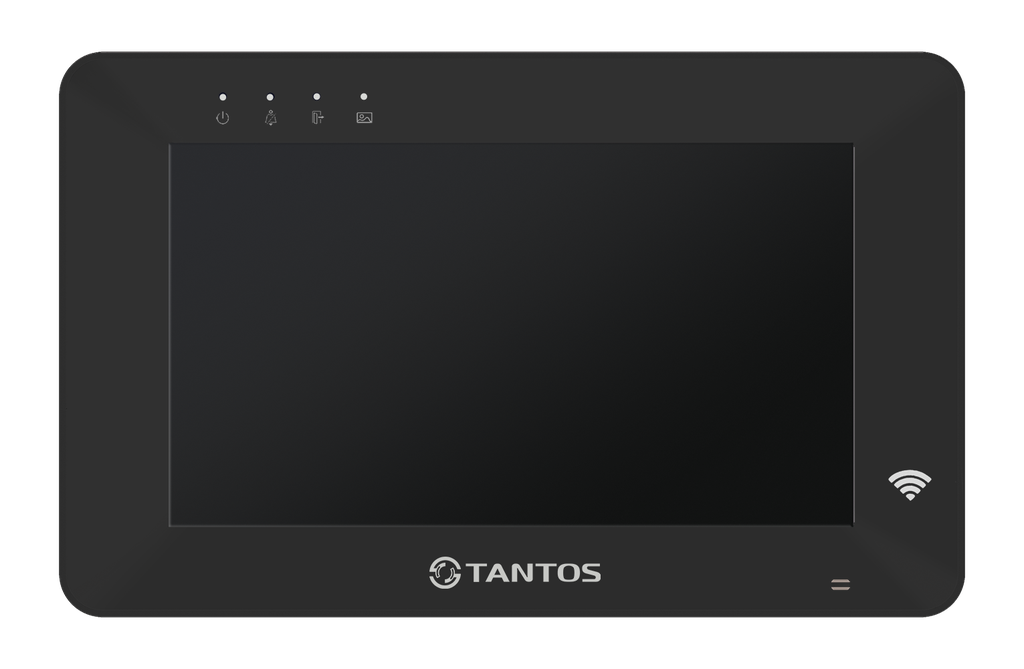This screenshot has height=669, width=1024.
Task: Tap the muted bell do-not-disturb icon
Action: 270,118
